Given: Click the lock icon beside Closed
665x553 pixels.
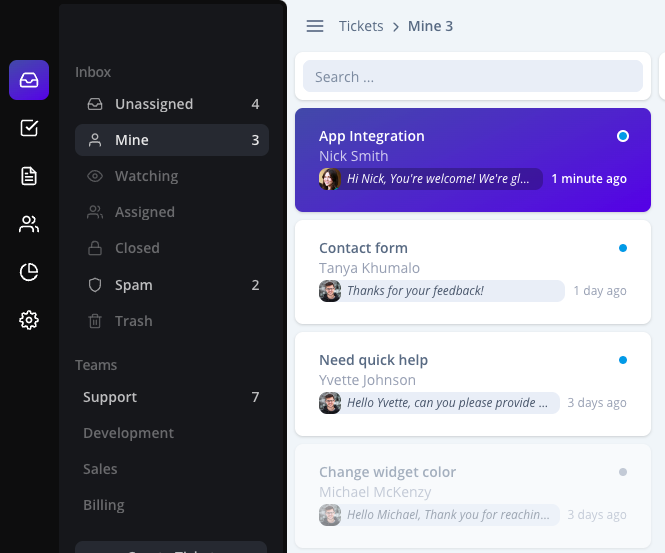Looking at the screenshot, I should click(95, 248).
